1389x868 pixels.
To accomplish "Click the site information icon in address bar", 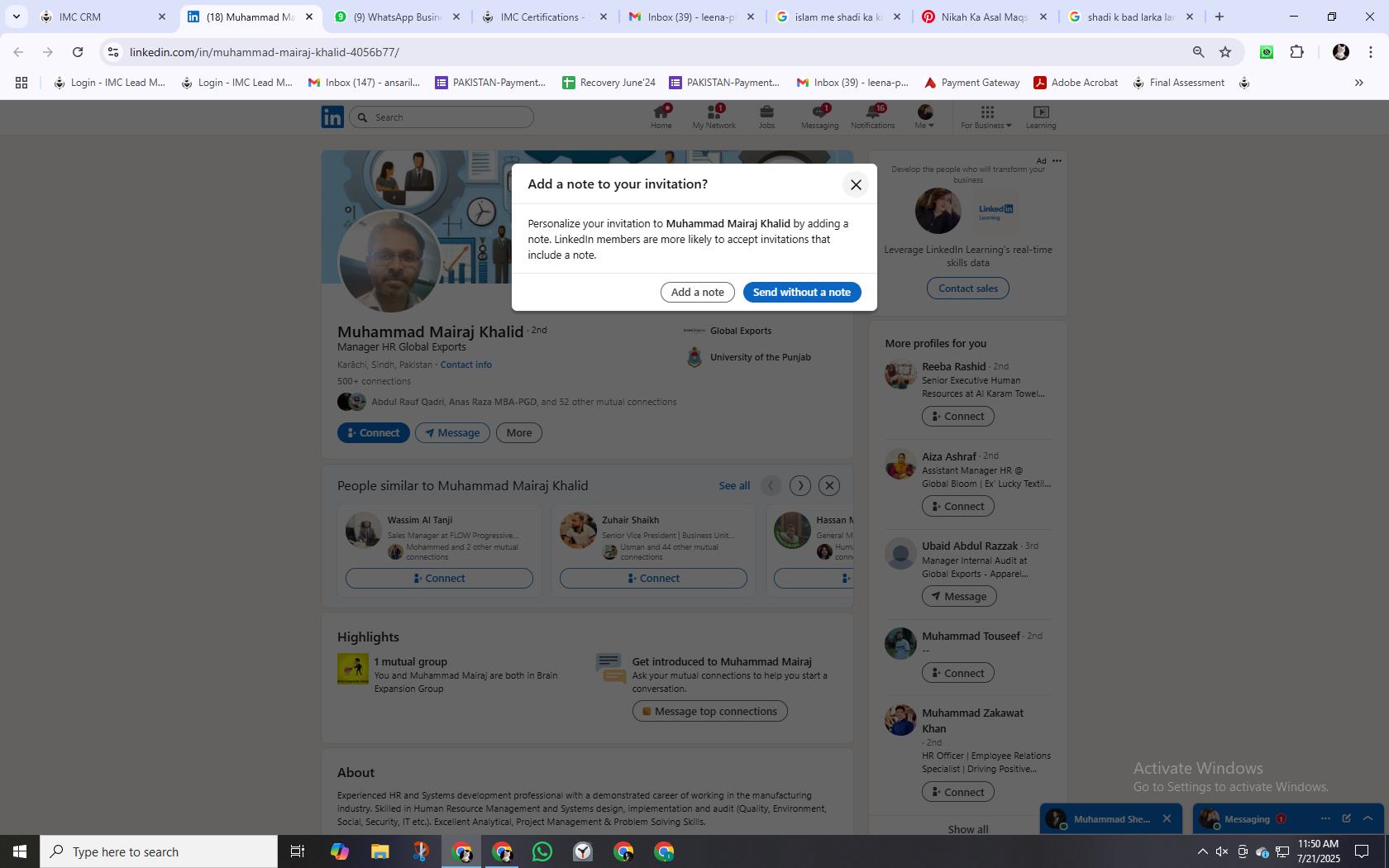I will pyautogui.click(x=113, y=52).
